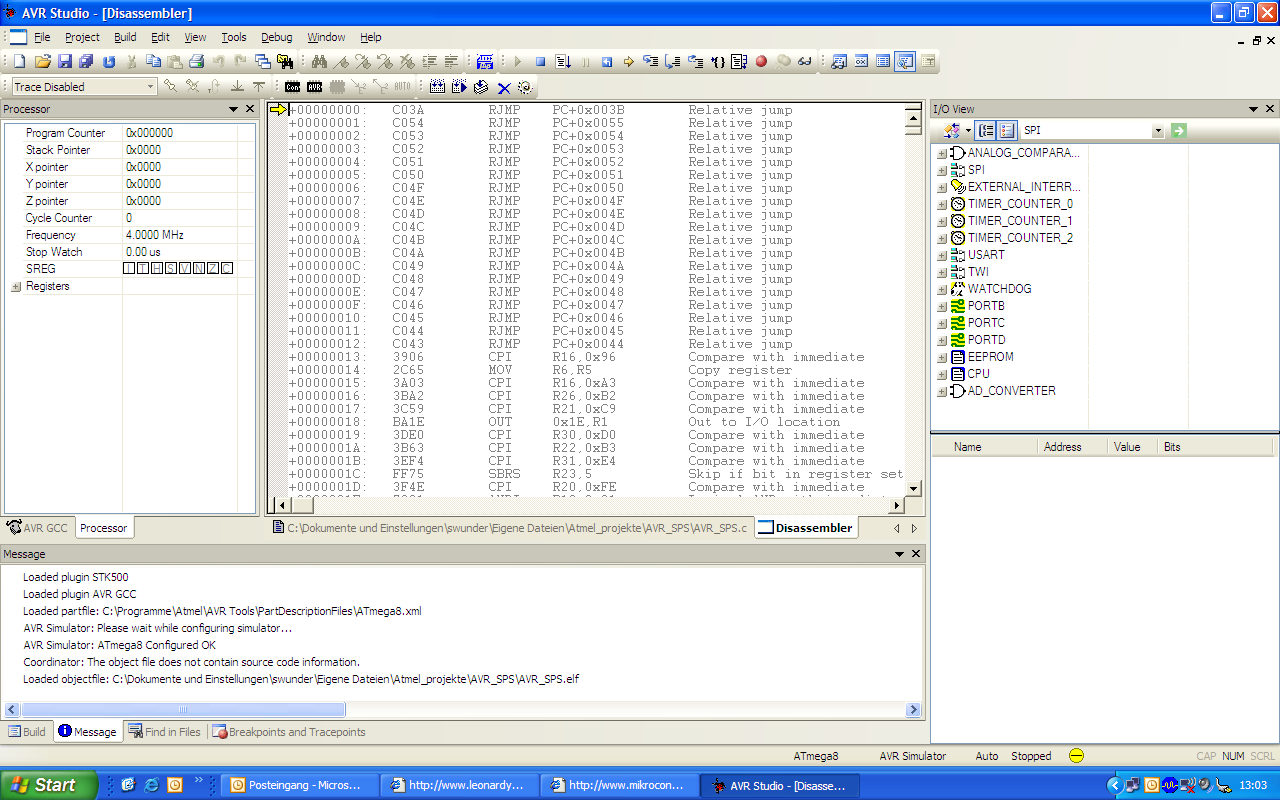Toggle the I/O View flat list mode button

coord(1007,131)
